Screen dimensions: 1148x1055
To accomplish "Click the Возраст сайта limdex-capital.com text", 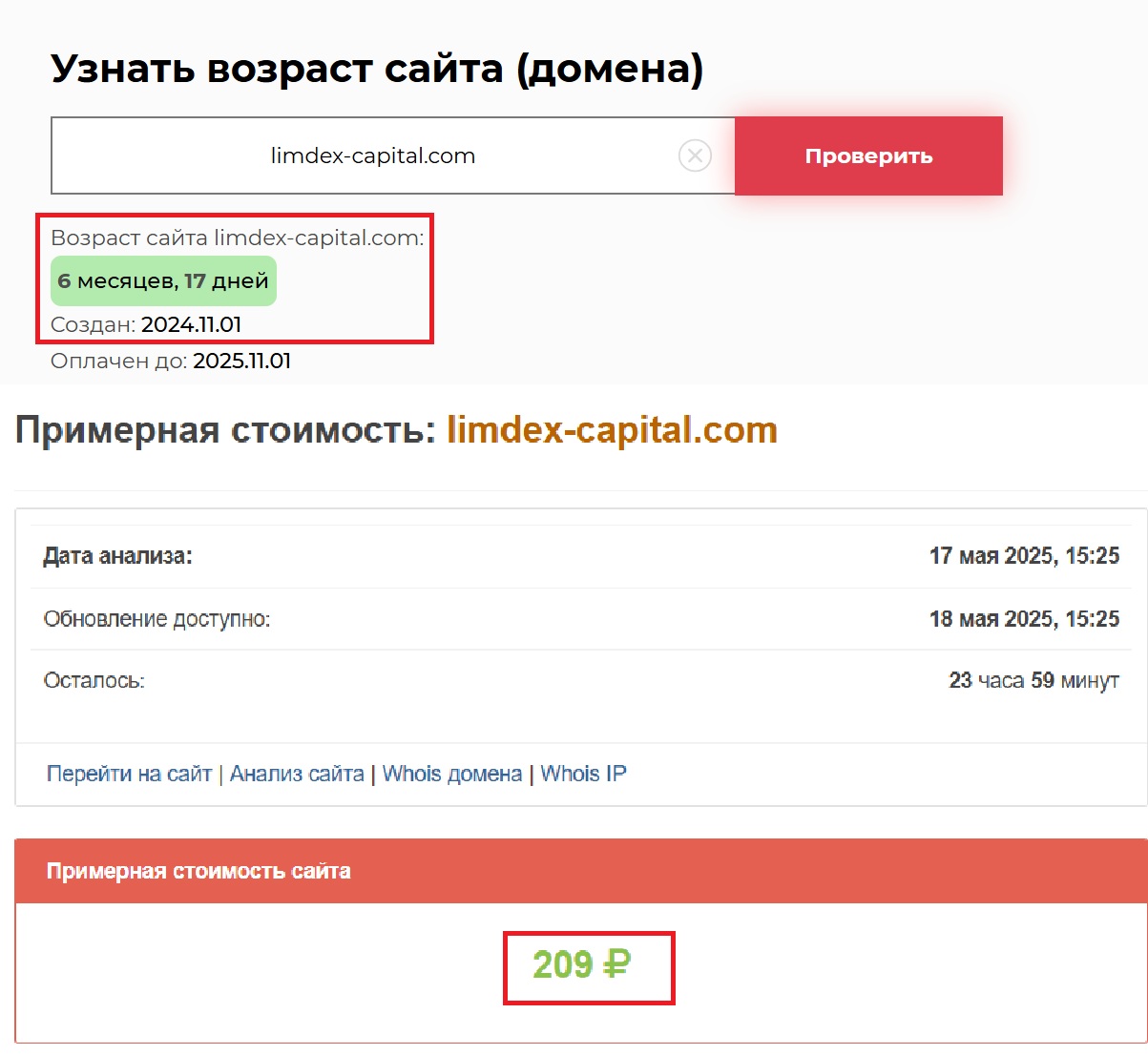I will 237,238.
